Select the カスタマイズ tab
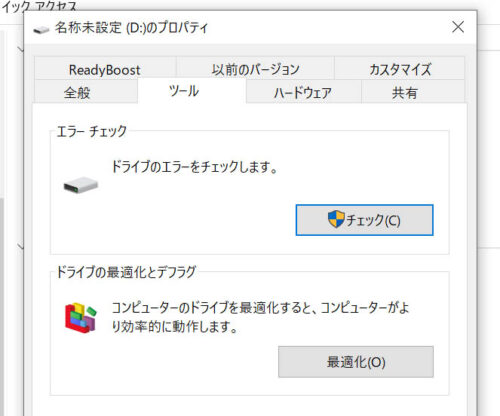Screen dimensions: 500x416 pos(399,68)
